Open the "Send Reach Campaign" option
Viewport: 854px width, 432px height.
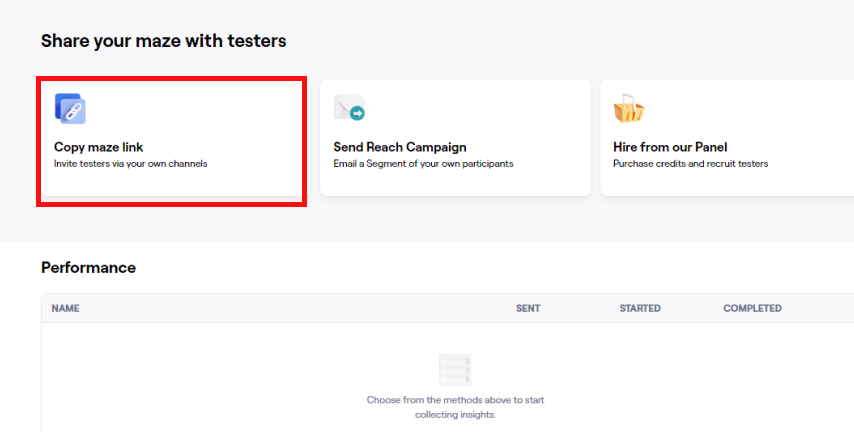click(x=400, y=147)
